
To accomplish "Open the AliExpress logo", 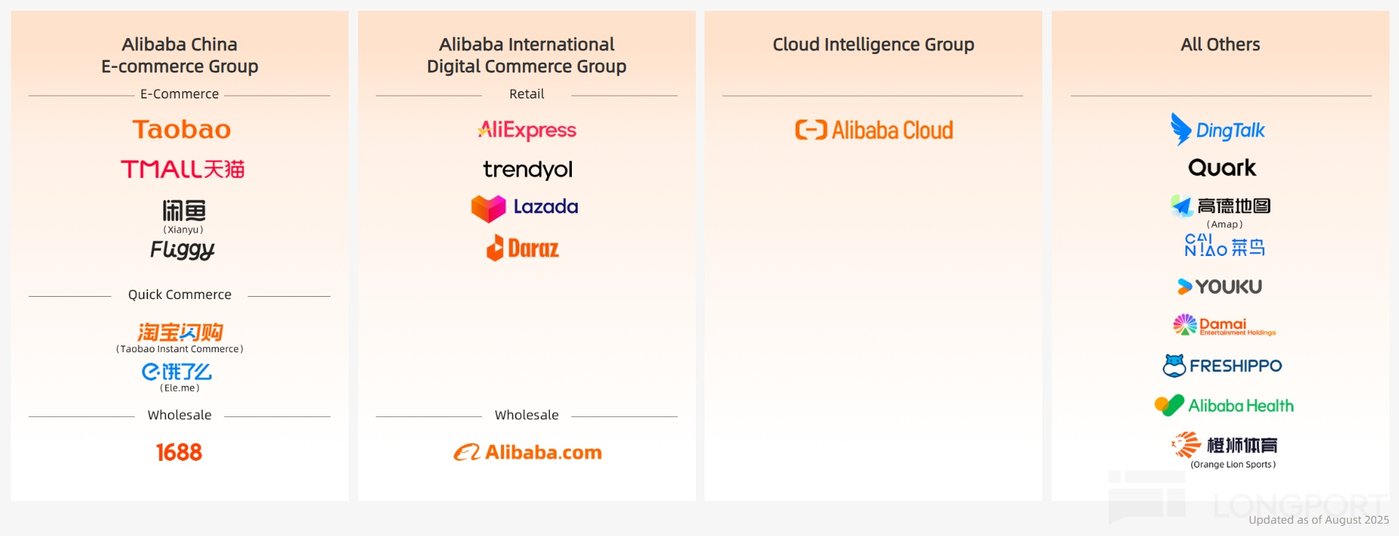I will pos(527,130).
